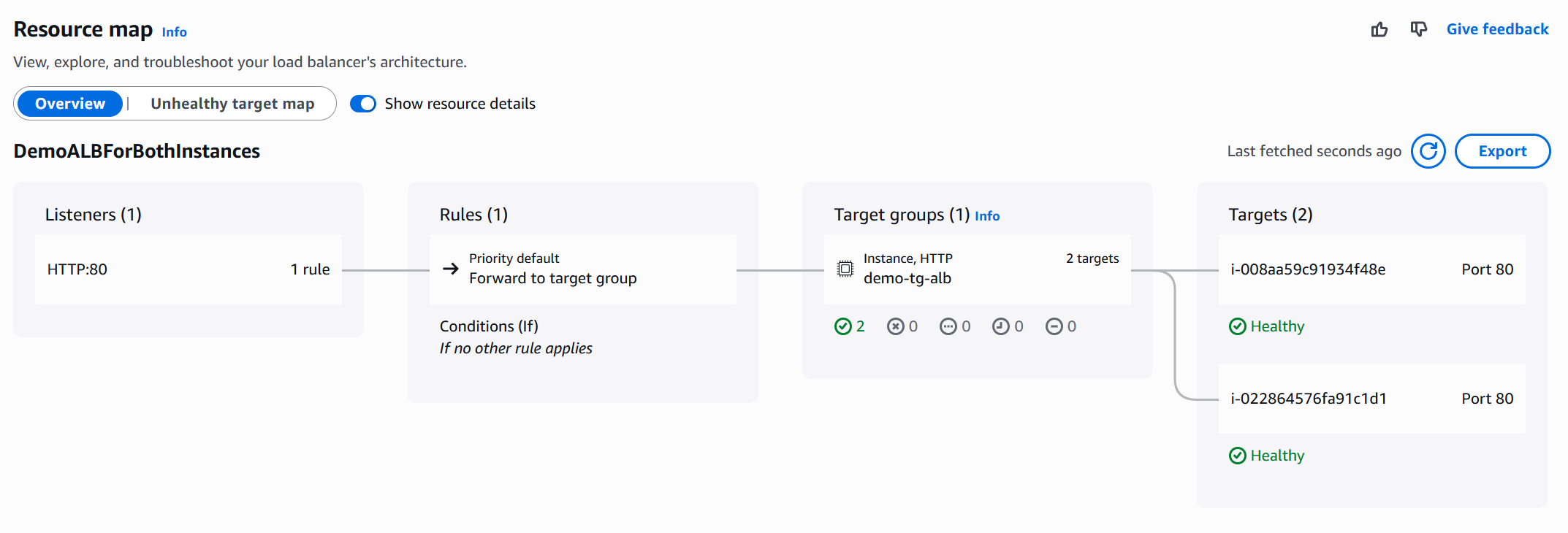Open the Give feedback link
This screenshot has width=1568, height=533.
[1497, 29]
